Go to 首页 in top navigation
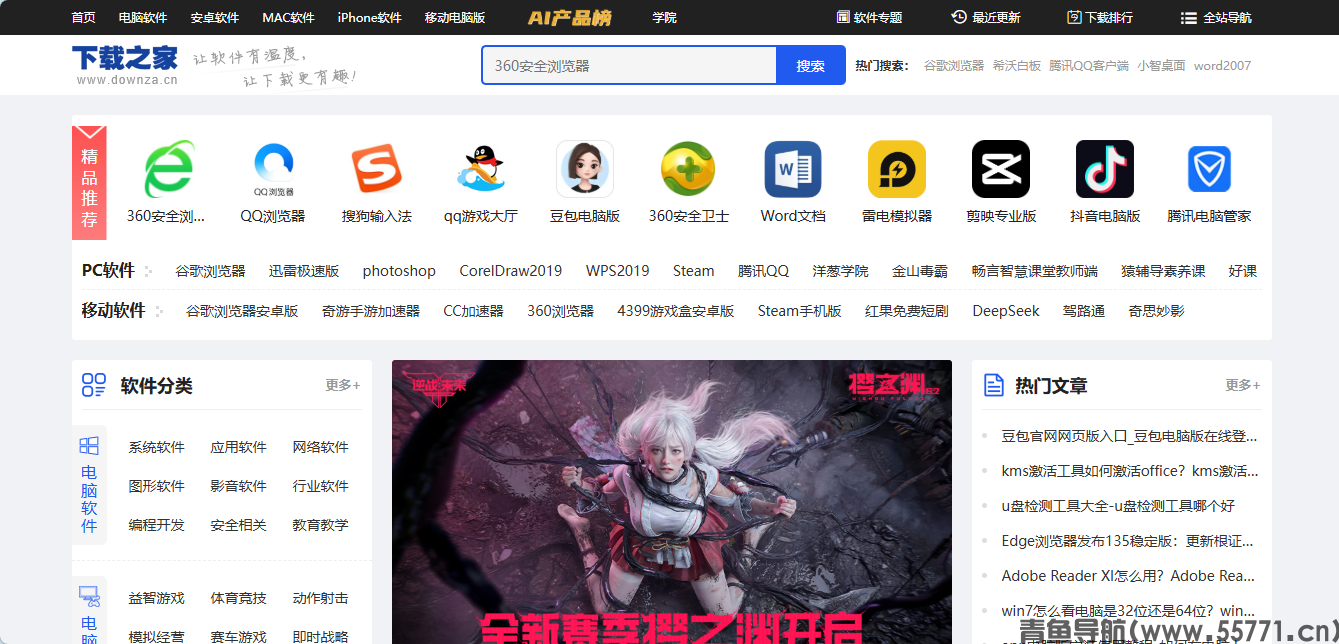 [84, 17]
